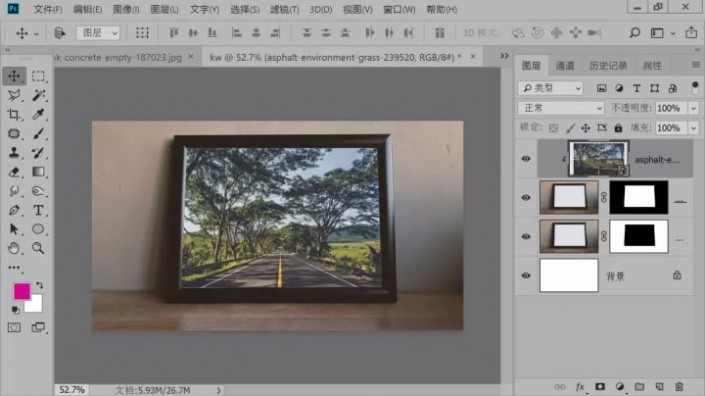The height and width of the screenshot is (396, 705).
Task: Add a layer style with fx icon
Action: (580, 387)
